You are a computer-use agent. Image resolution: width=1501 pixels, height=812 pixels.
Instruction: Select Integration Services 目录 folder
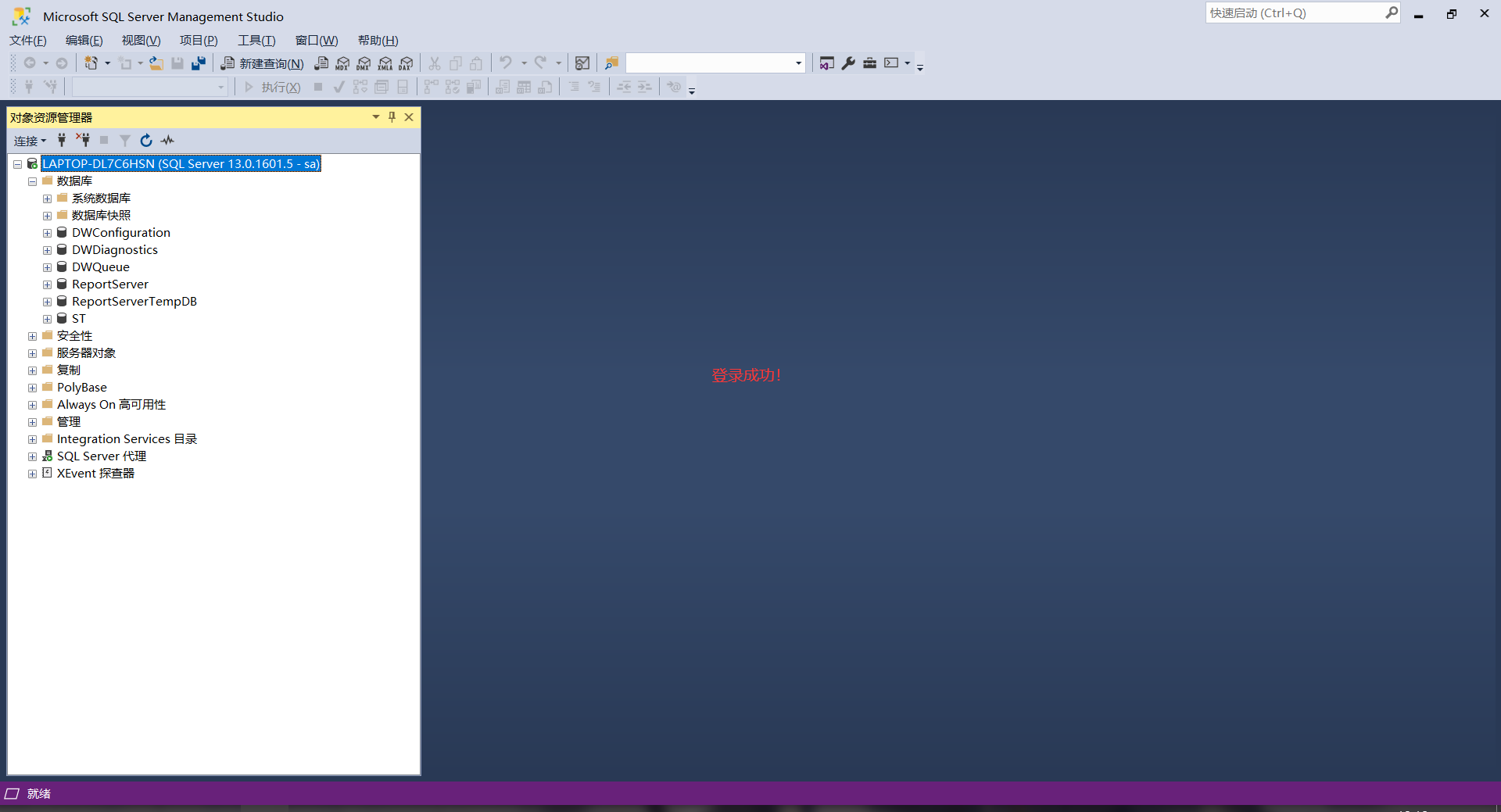pyautogui.click(x=127, y=439)
